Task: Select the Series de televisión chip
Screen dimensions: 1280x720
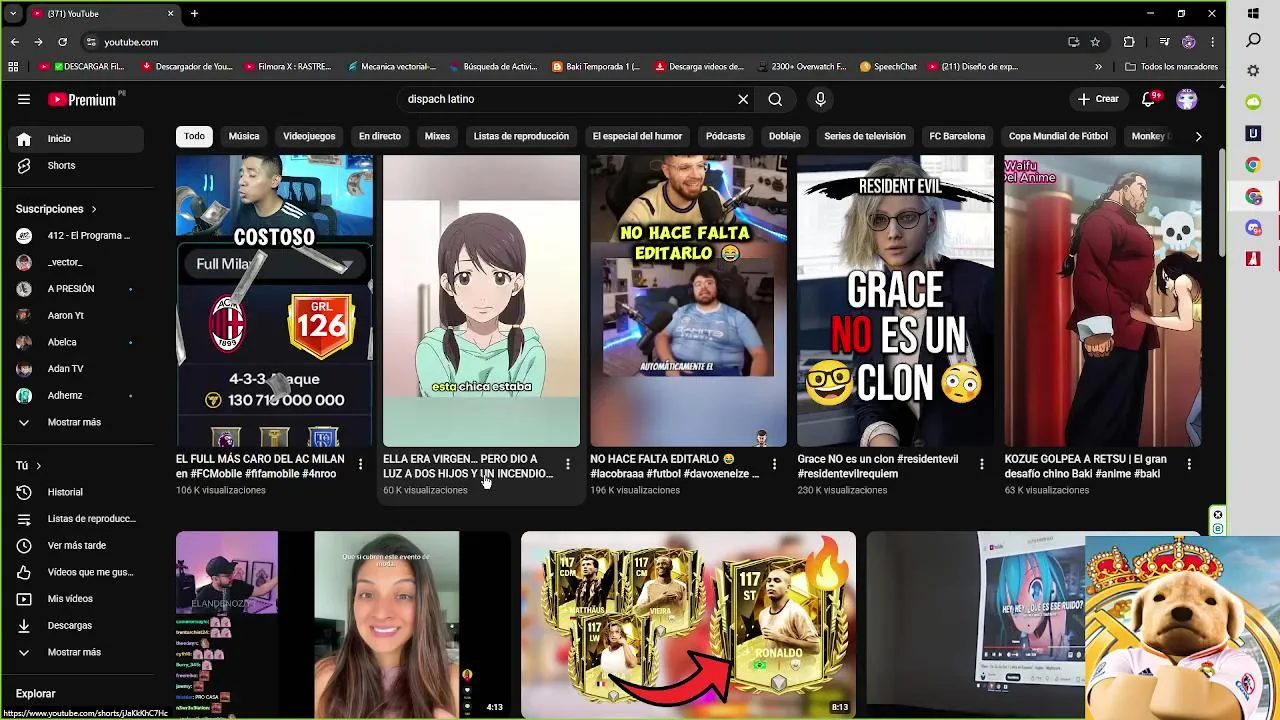Action: point(865,136)
